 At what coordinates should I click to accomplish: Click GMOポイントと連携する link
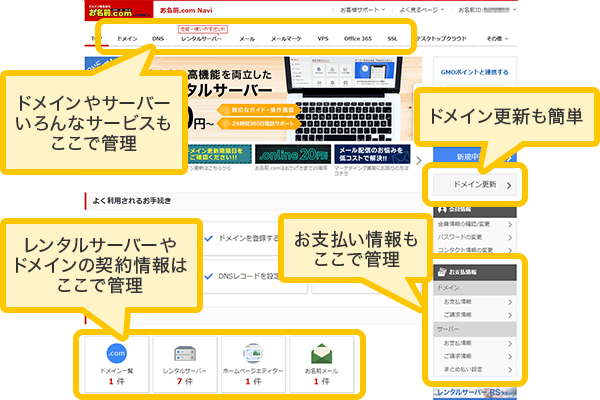pos(474,72)
